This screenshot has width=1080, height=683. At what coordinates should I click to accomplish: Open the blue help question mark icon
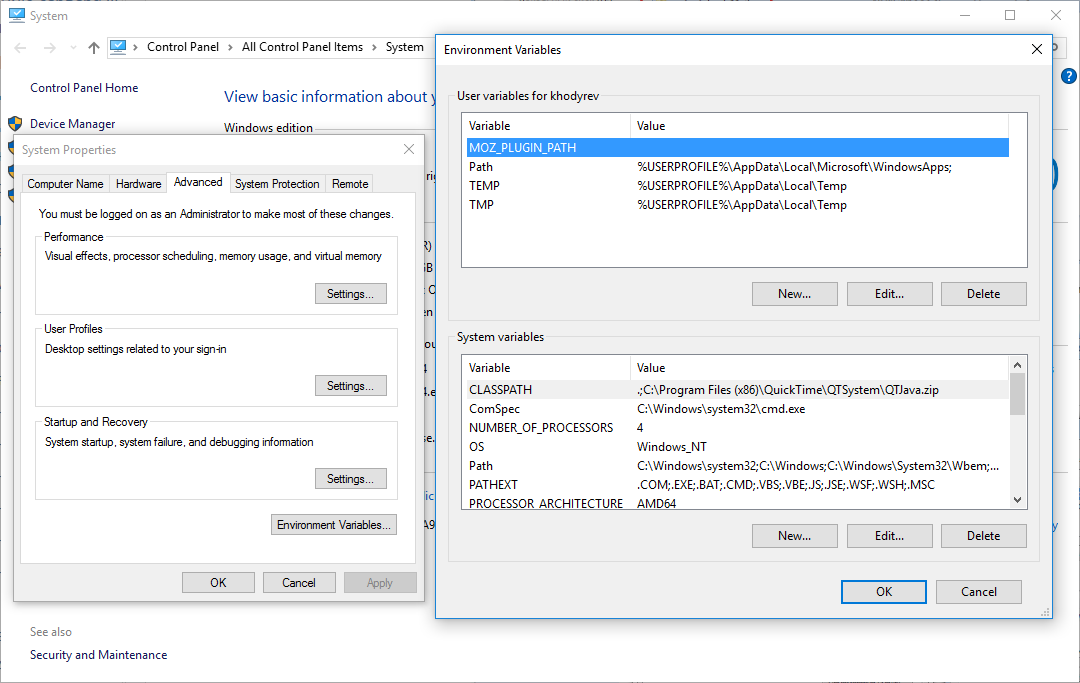[1068, 76]
